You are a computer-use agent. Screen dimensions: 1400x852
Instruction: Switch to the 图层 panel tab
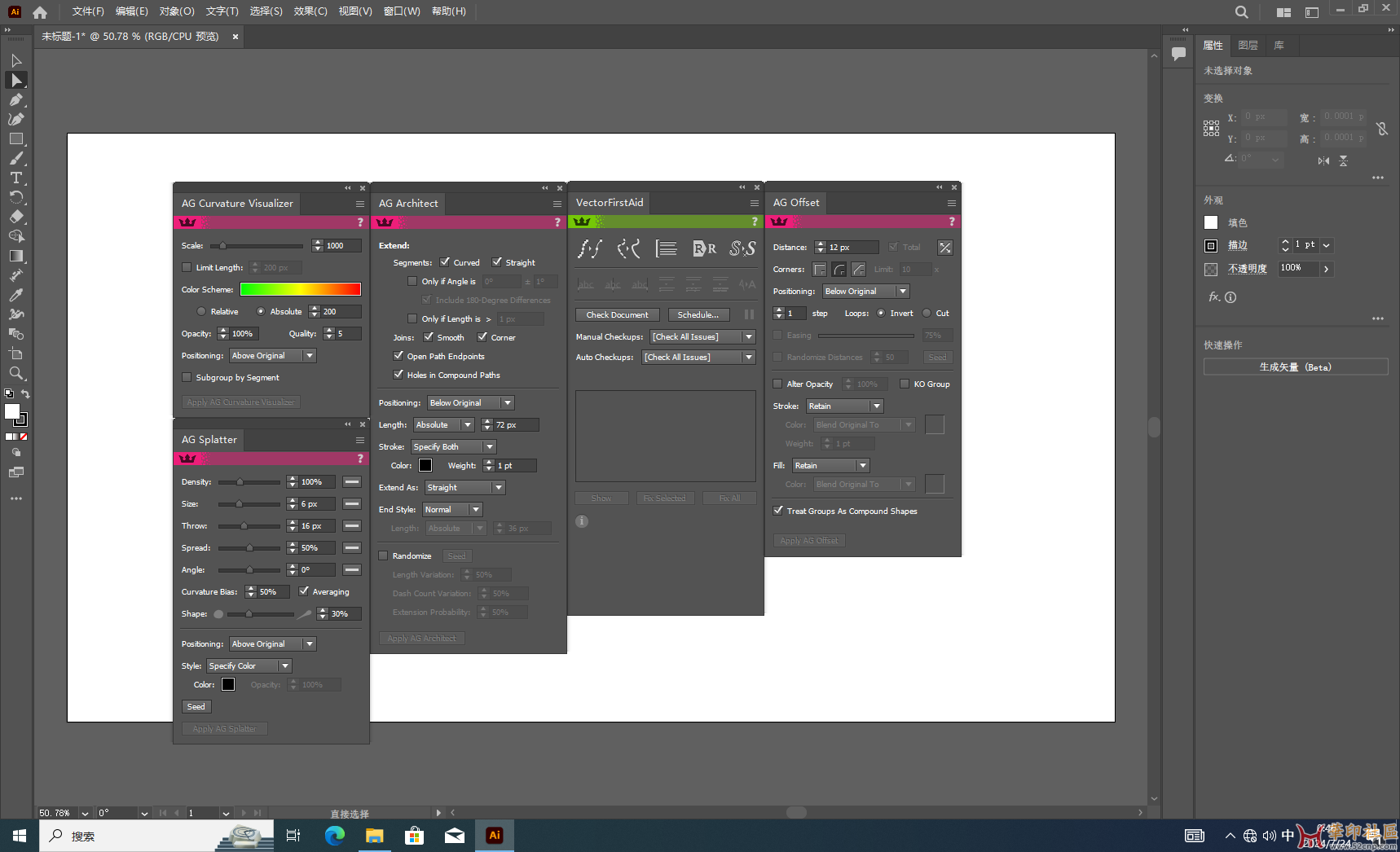(x=1248, y=46)
